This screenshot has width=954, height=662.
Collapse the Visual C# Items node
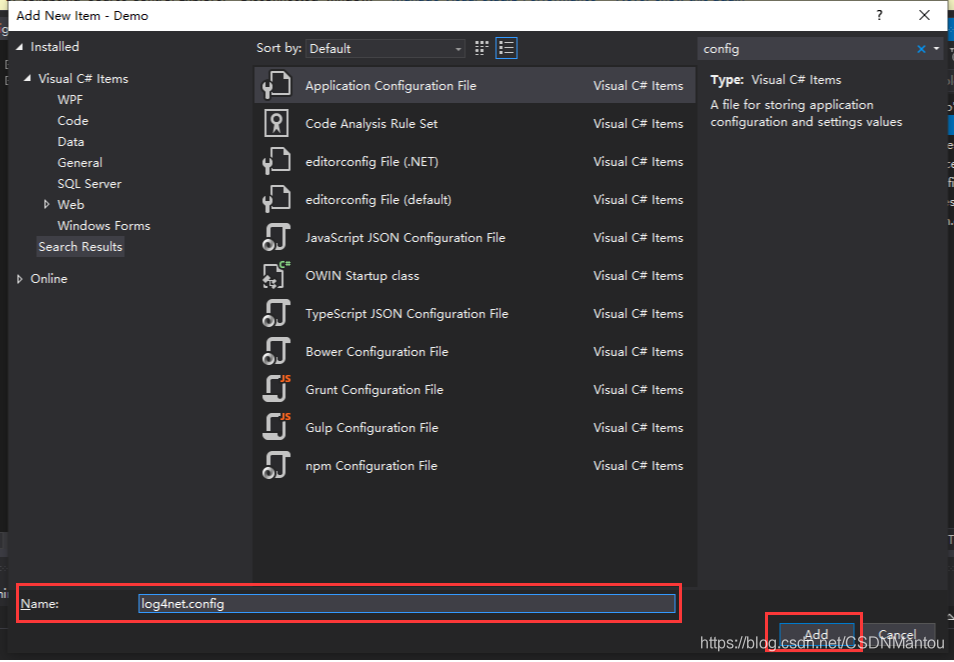tap(27, 78)
